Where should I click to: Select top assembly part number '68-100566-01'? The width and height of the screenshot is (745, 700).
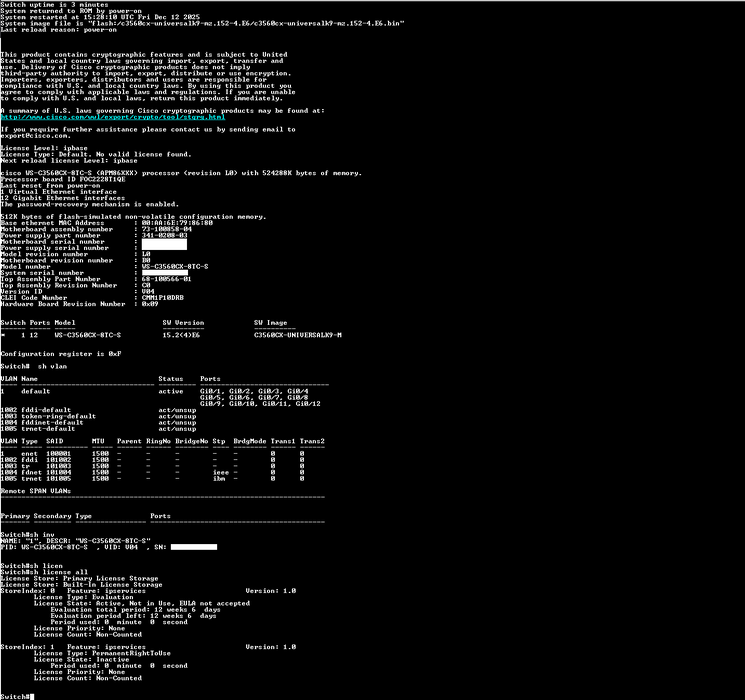coord(166,279)
